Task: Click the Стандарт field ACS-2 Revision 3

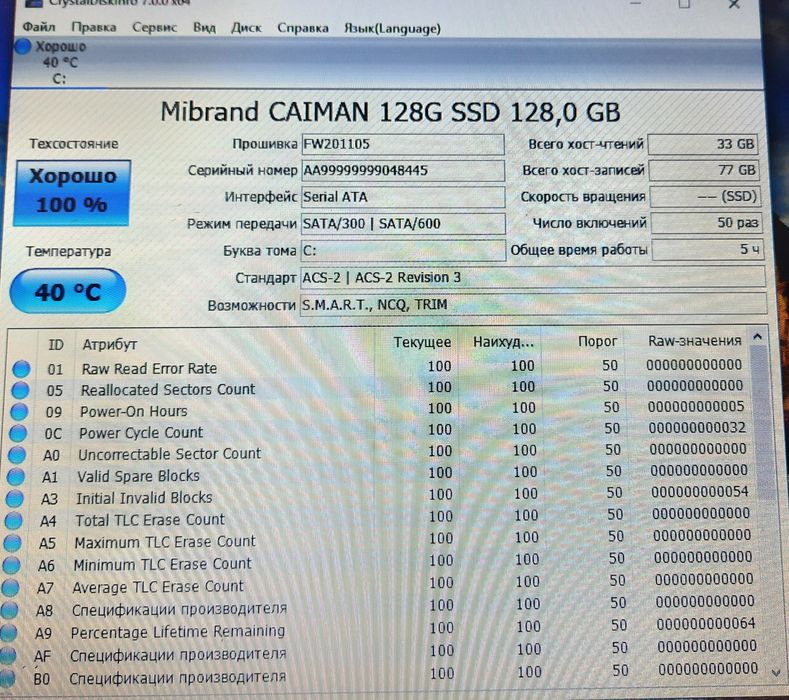Action: point(533,277)
